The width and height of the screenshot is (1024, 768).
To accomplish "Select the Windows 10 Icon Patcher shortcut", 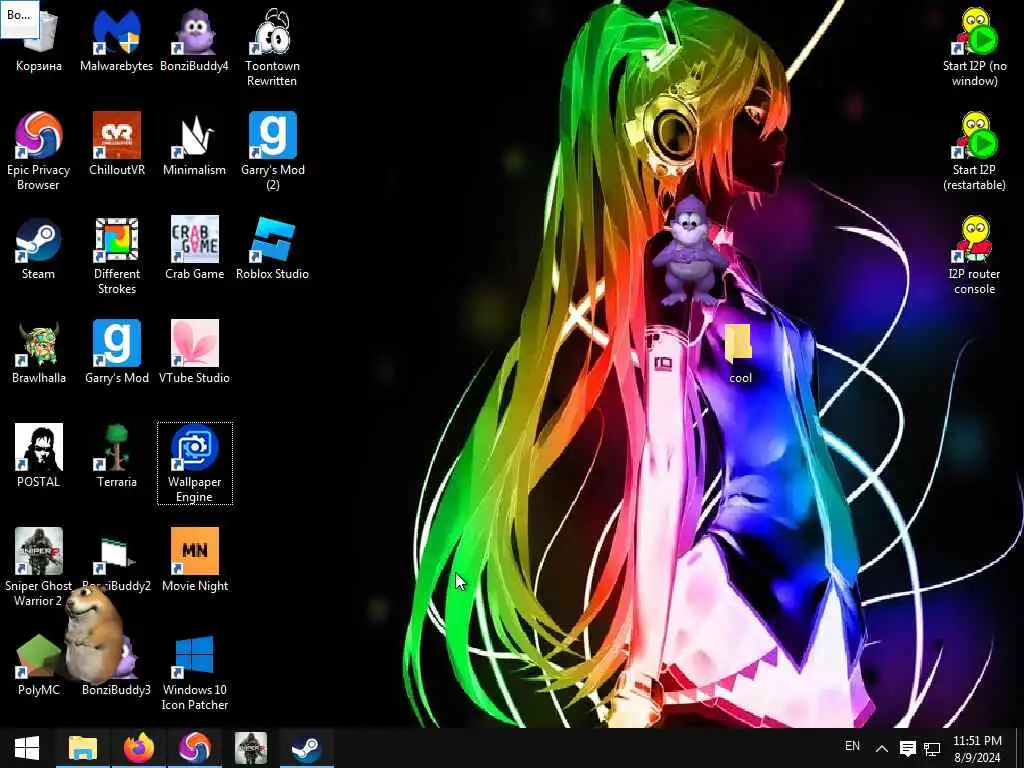I will [x=195, y=671].
